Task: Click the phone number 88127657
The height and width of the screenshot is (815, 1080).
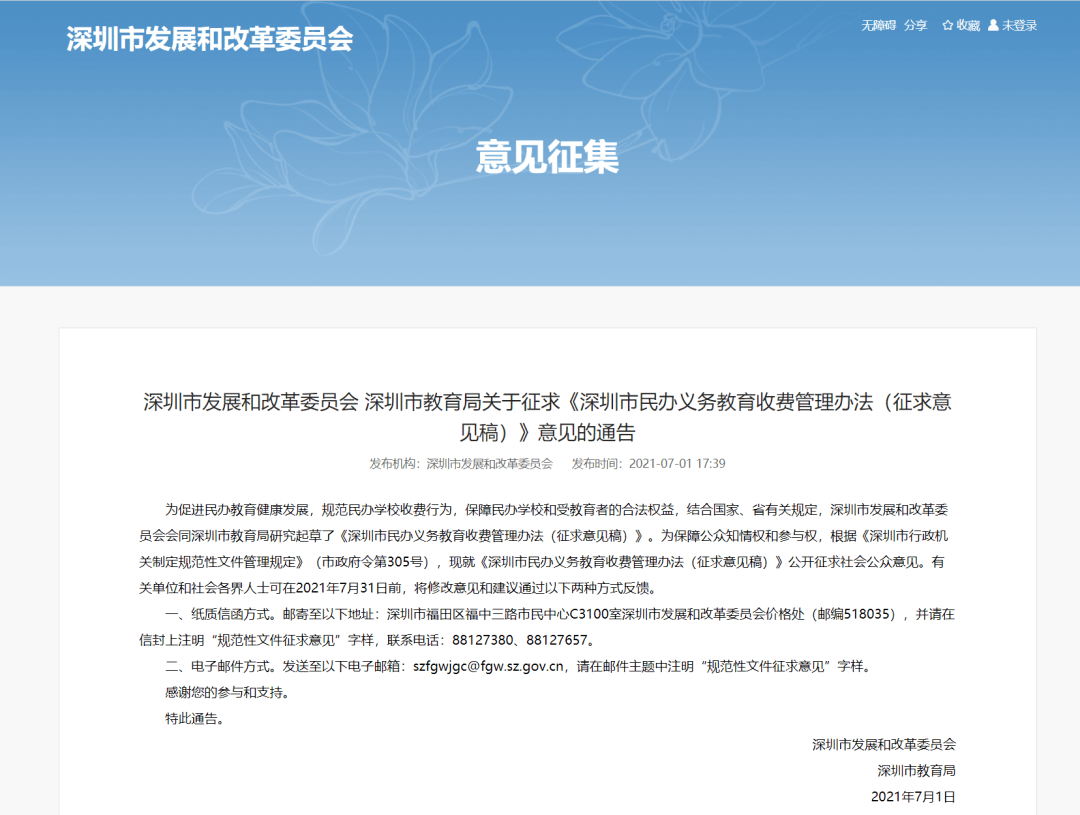Action: (x=568, y=640)
